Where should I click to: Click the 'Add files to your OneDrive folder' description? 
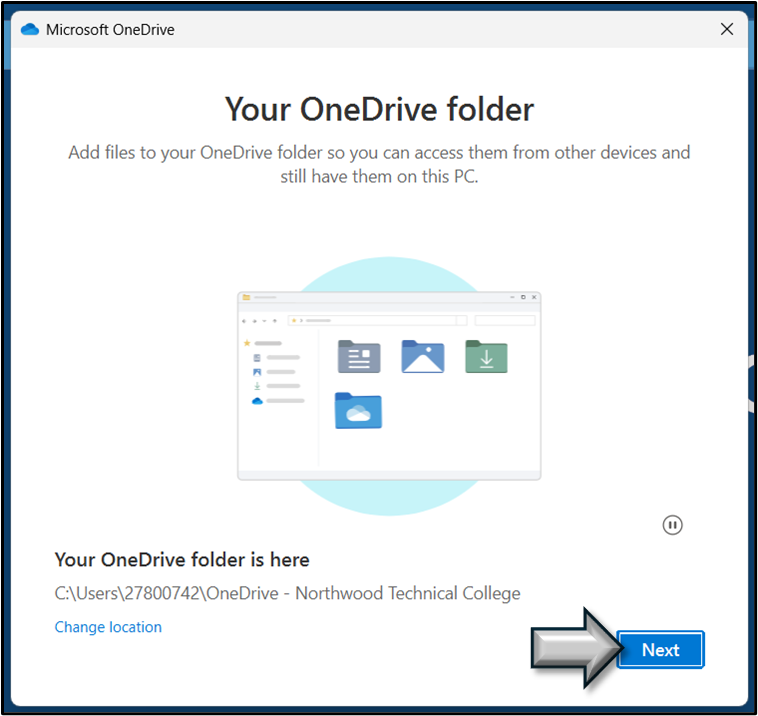379,164
